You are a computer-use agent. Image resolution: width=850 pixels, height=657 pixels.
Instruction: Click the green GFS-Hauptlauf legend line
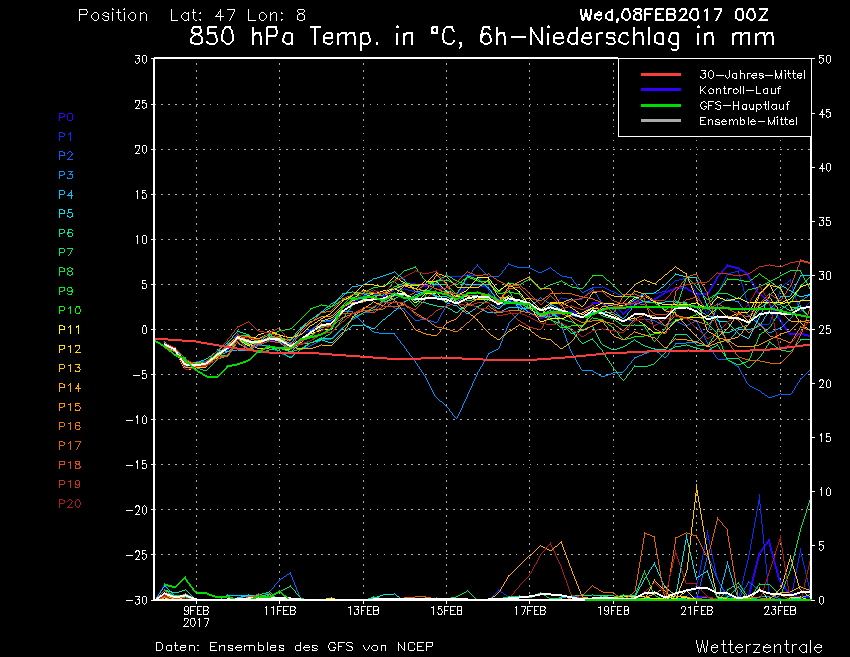coord(661,105)
